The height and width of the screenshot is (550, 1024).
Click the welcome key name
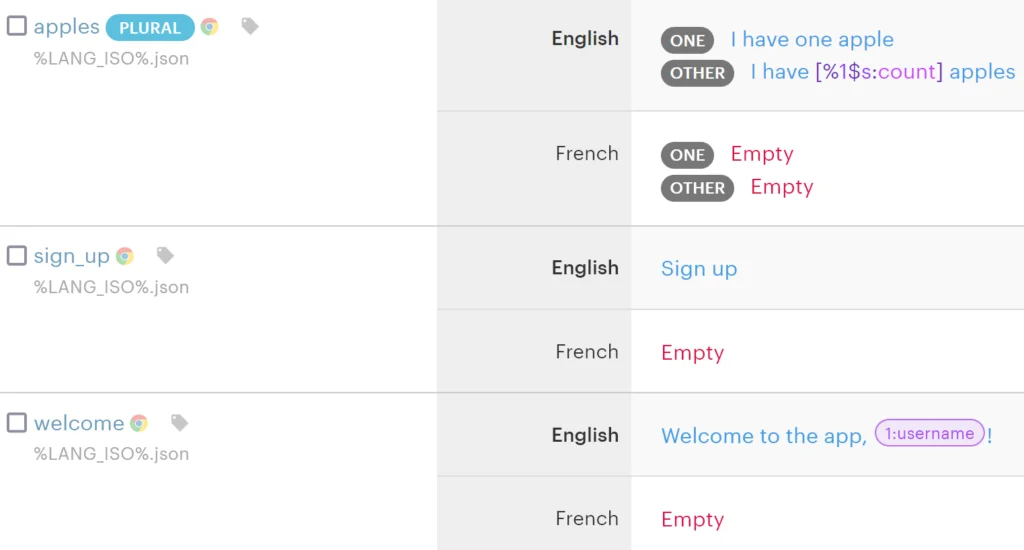(78, 423)
